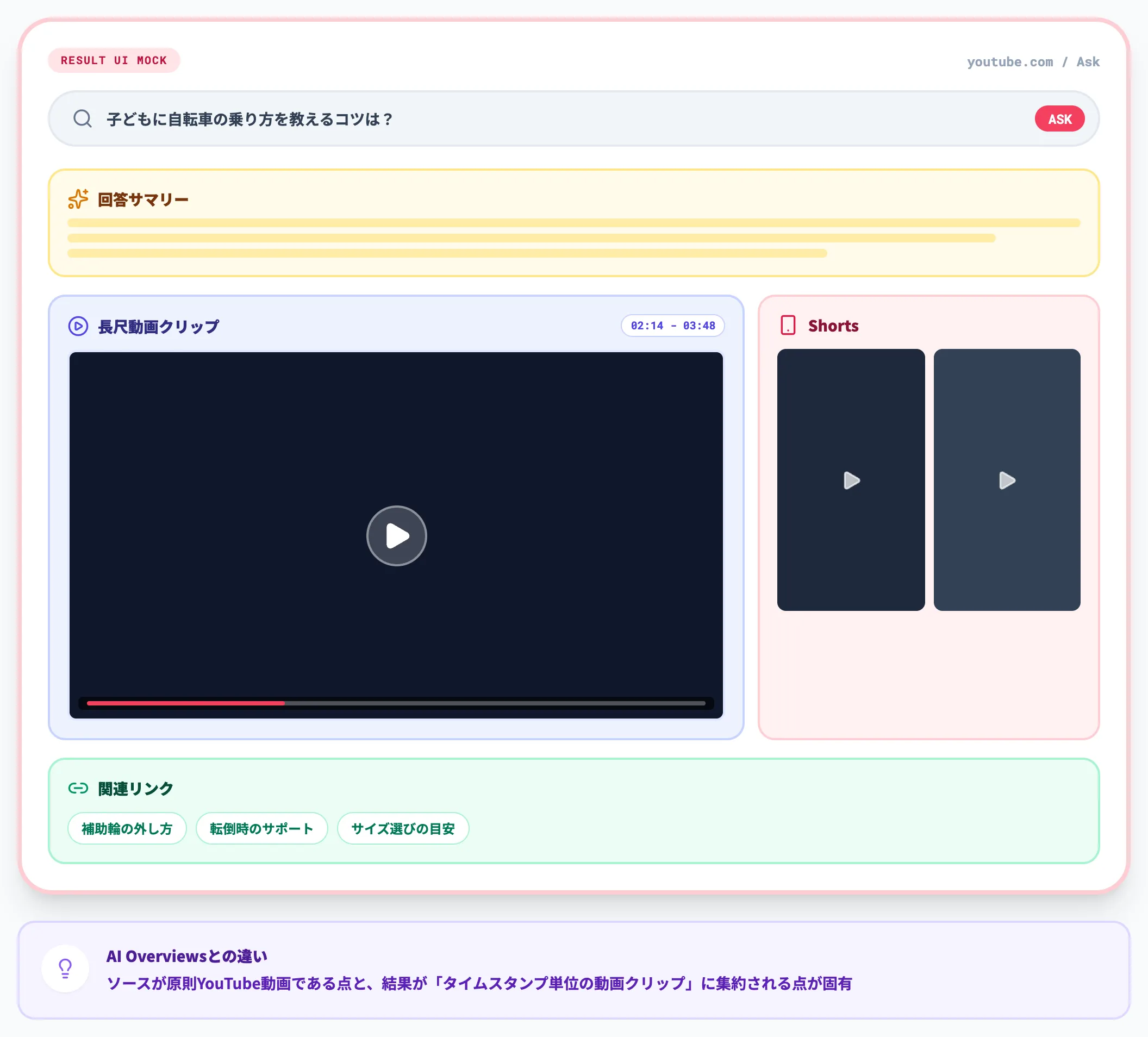Open the 補助輪の外し方 related link

point(127,828)
